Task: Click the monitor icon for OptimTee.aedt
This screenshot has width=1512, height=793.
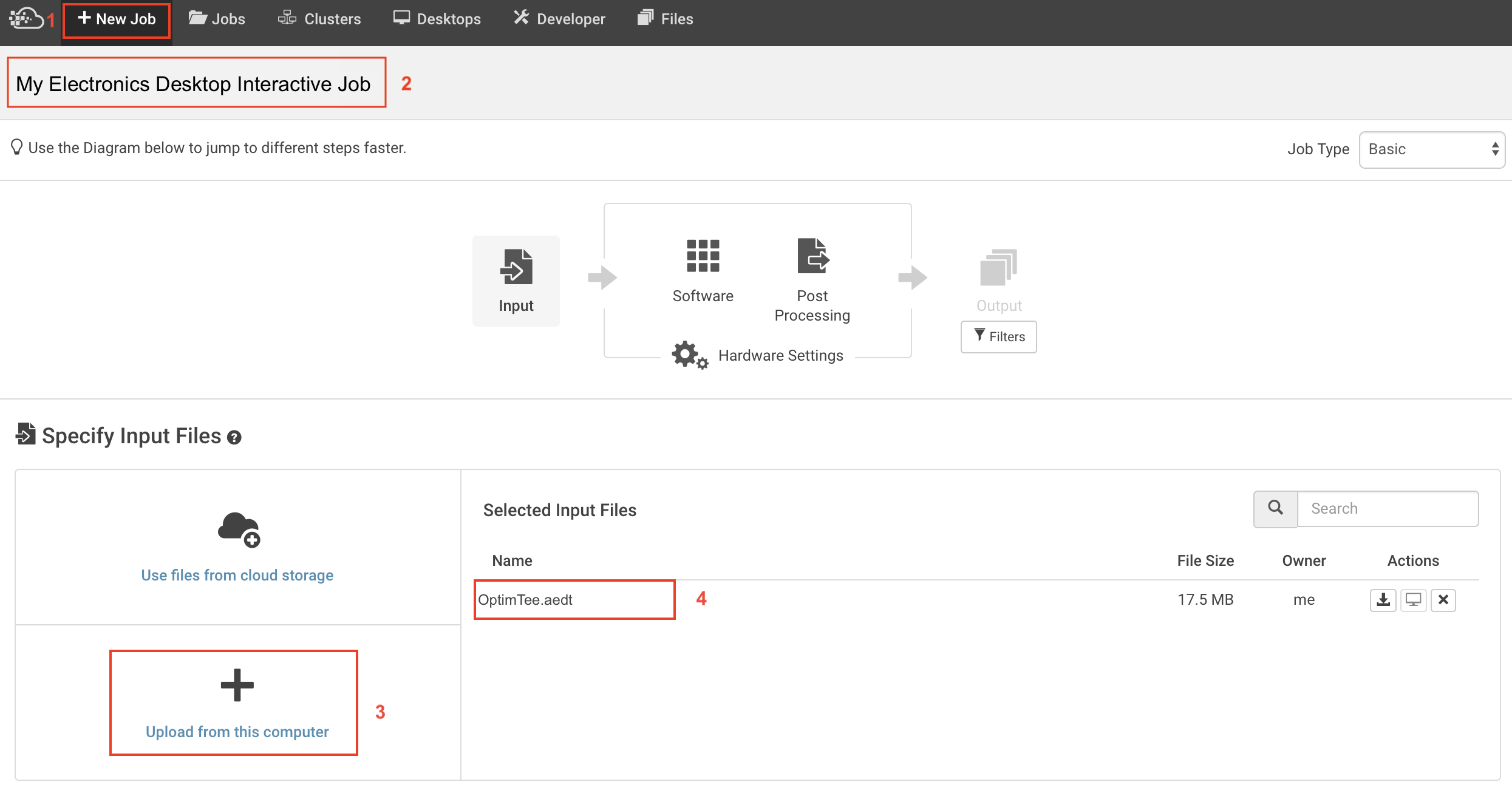Action: tap(1413, 600)
